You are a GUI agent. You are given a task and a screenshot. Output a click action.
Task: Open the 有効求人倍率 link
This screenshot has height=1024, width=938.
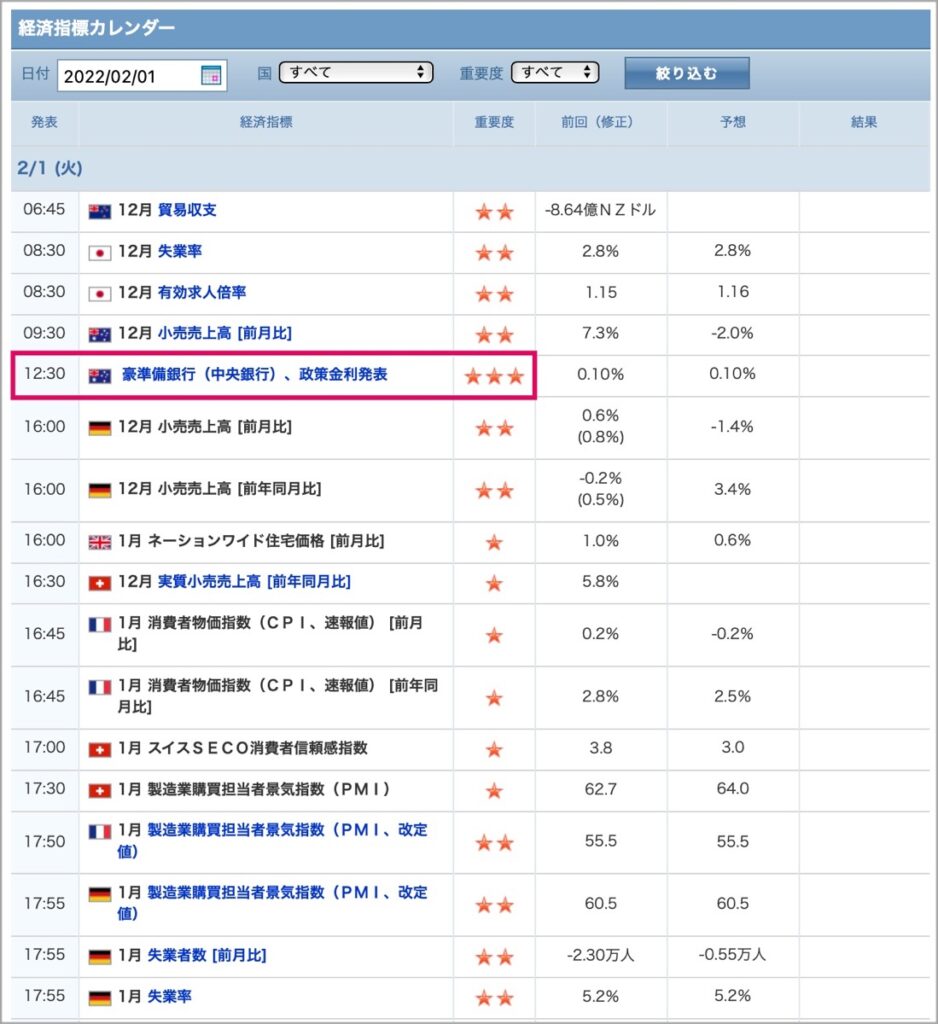(x=202, y=293)
